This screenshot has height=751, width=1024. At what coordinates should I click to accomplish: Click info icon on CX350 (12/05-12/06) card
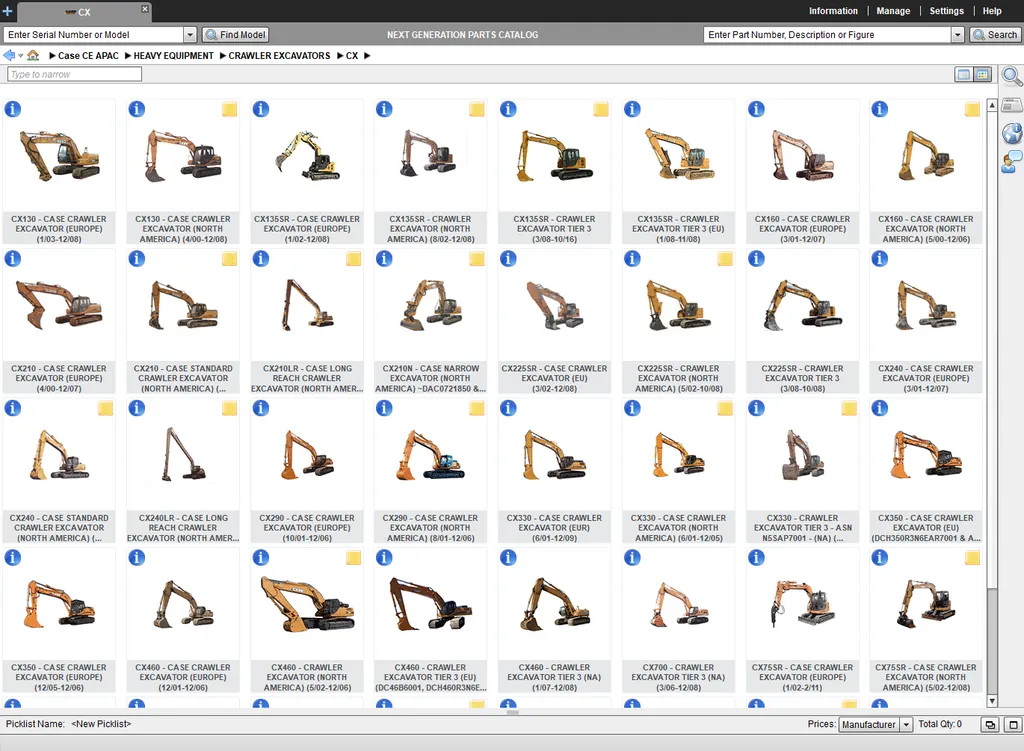coord(13,558)
